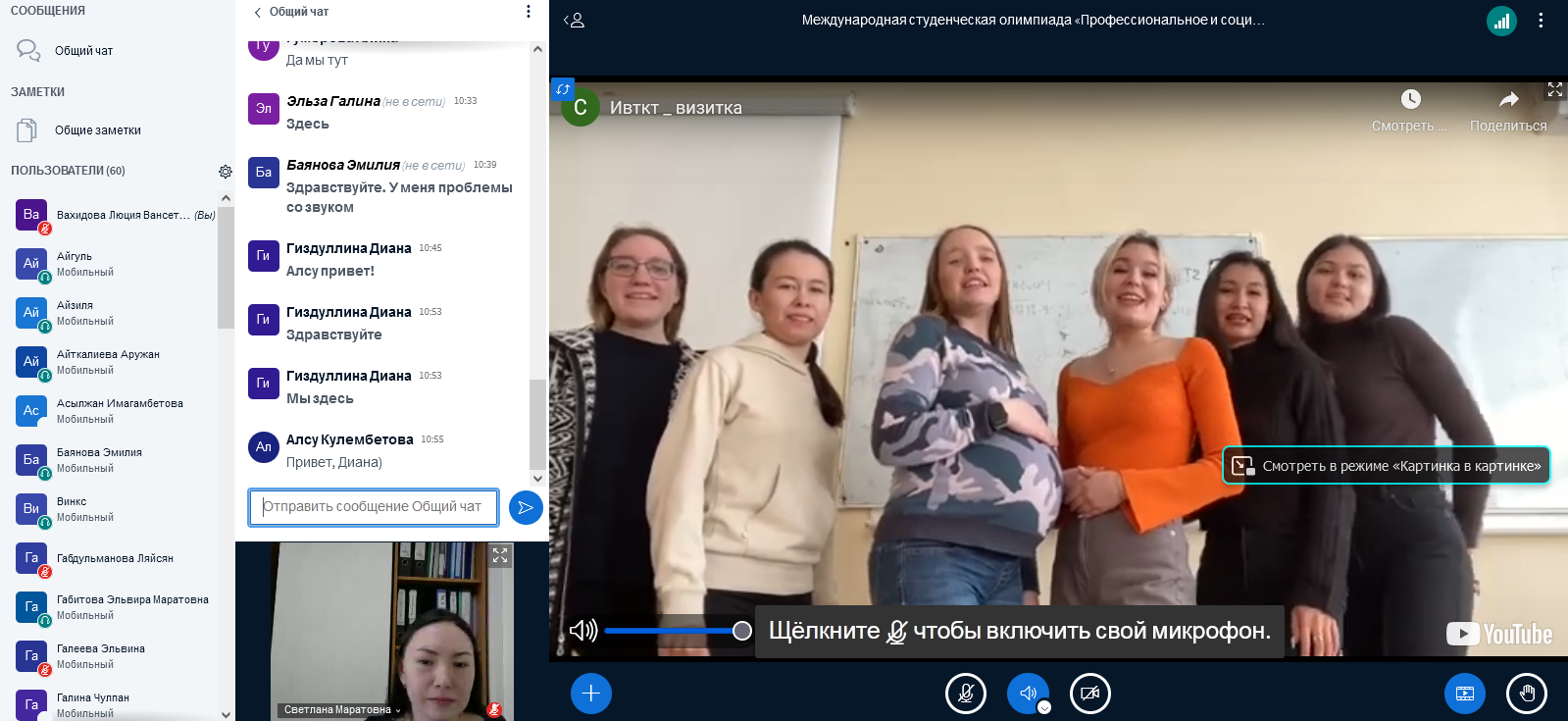Raise your hand with hand button

[x=1526, y=694]
